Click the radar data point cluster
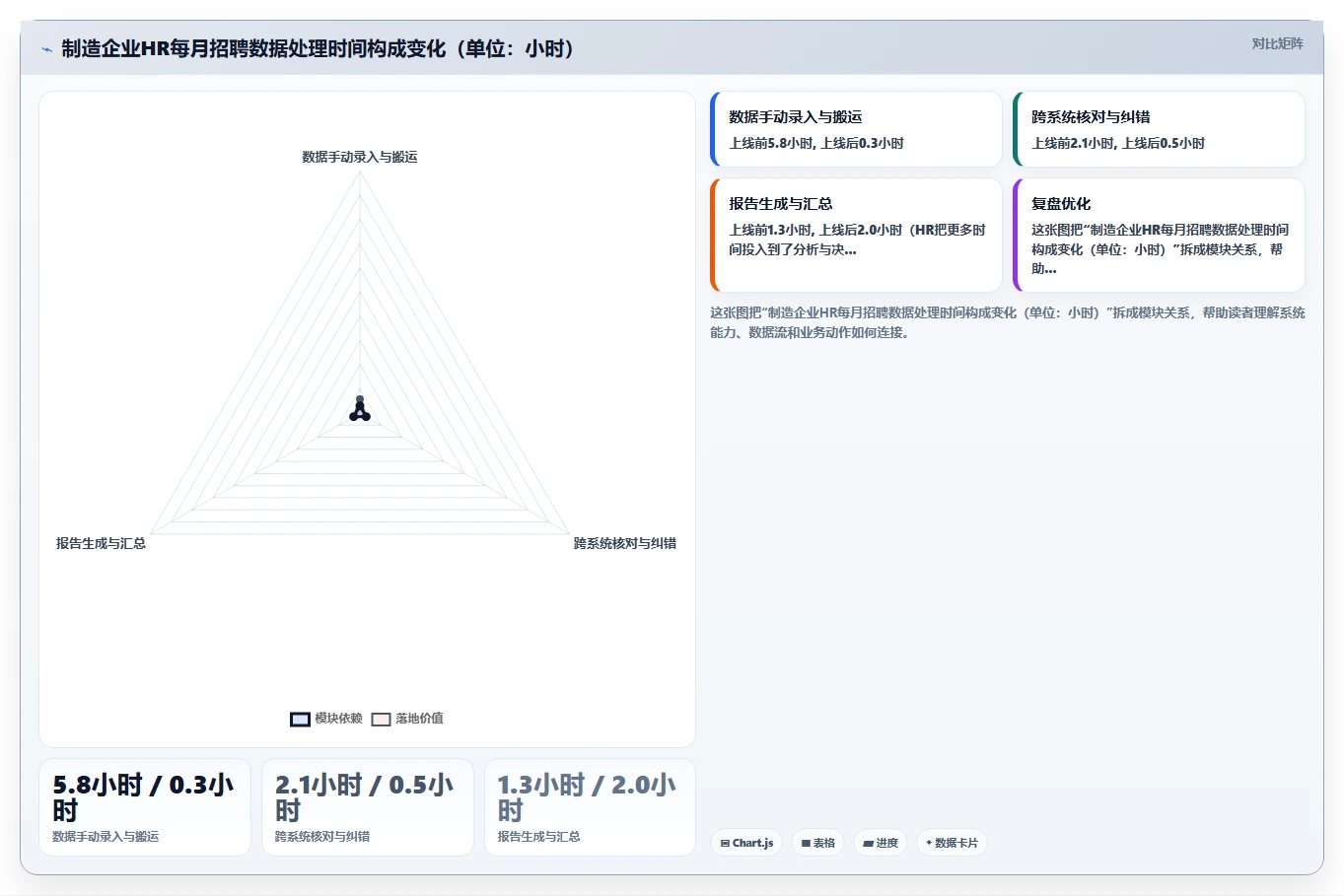This screenshot has width=1344, height=896. [x=360, y=410]
